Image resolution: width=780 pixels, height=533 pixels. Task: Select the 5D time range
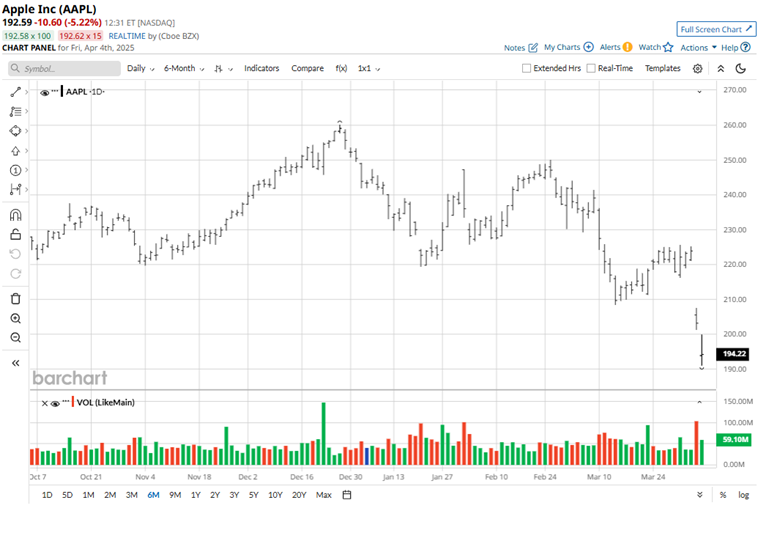(x=67, y=495)
